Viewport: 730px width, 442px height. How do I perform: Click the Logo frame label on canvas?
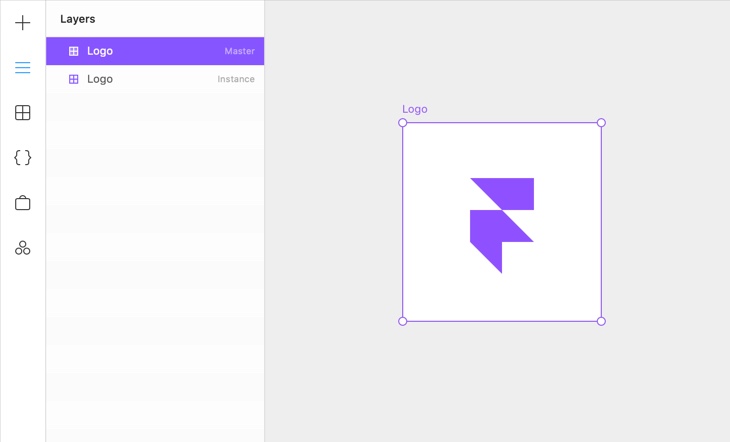tap(415, 109)
